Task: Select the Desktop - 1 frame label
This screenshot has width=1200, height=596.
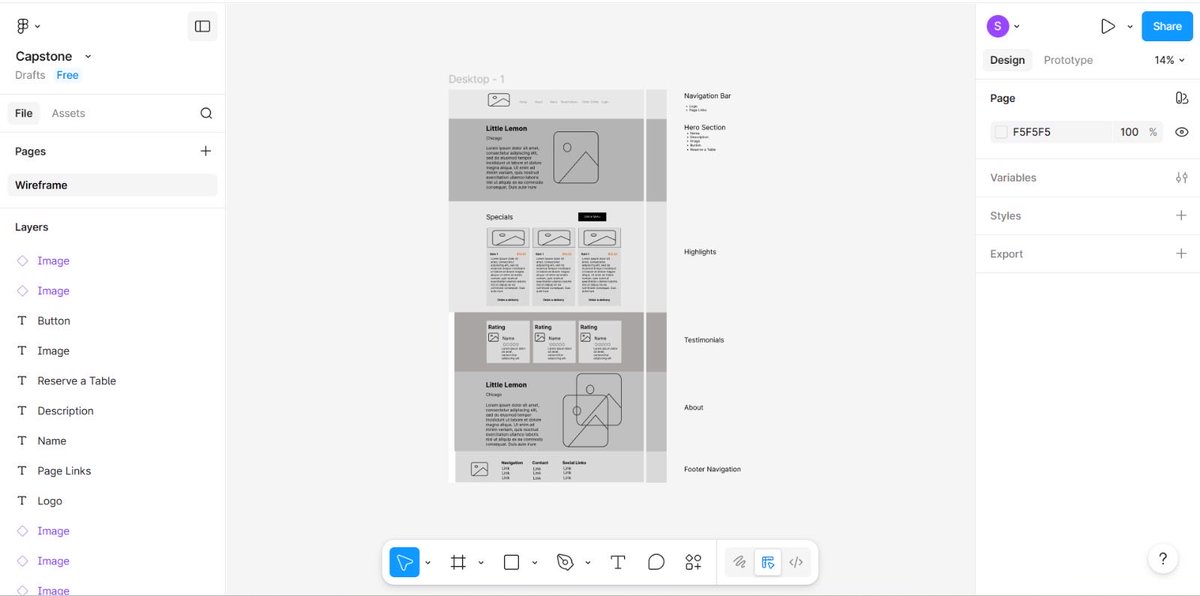Action: (476, 79)
